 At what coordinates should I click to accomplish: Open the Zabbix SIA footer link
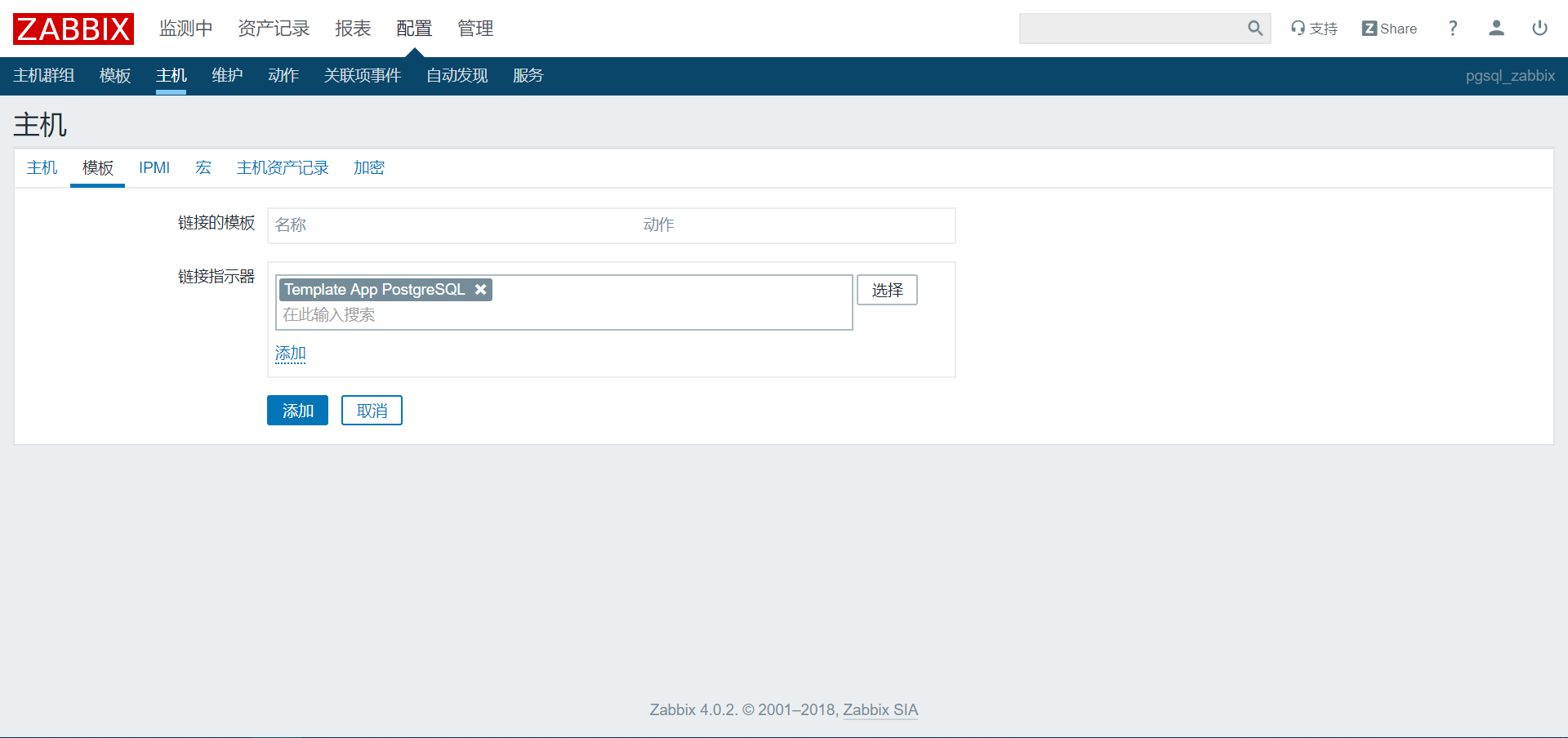[880, 709]
